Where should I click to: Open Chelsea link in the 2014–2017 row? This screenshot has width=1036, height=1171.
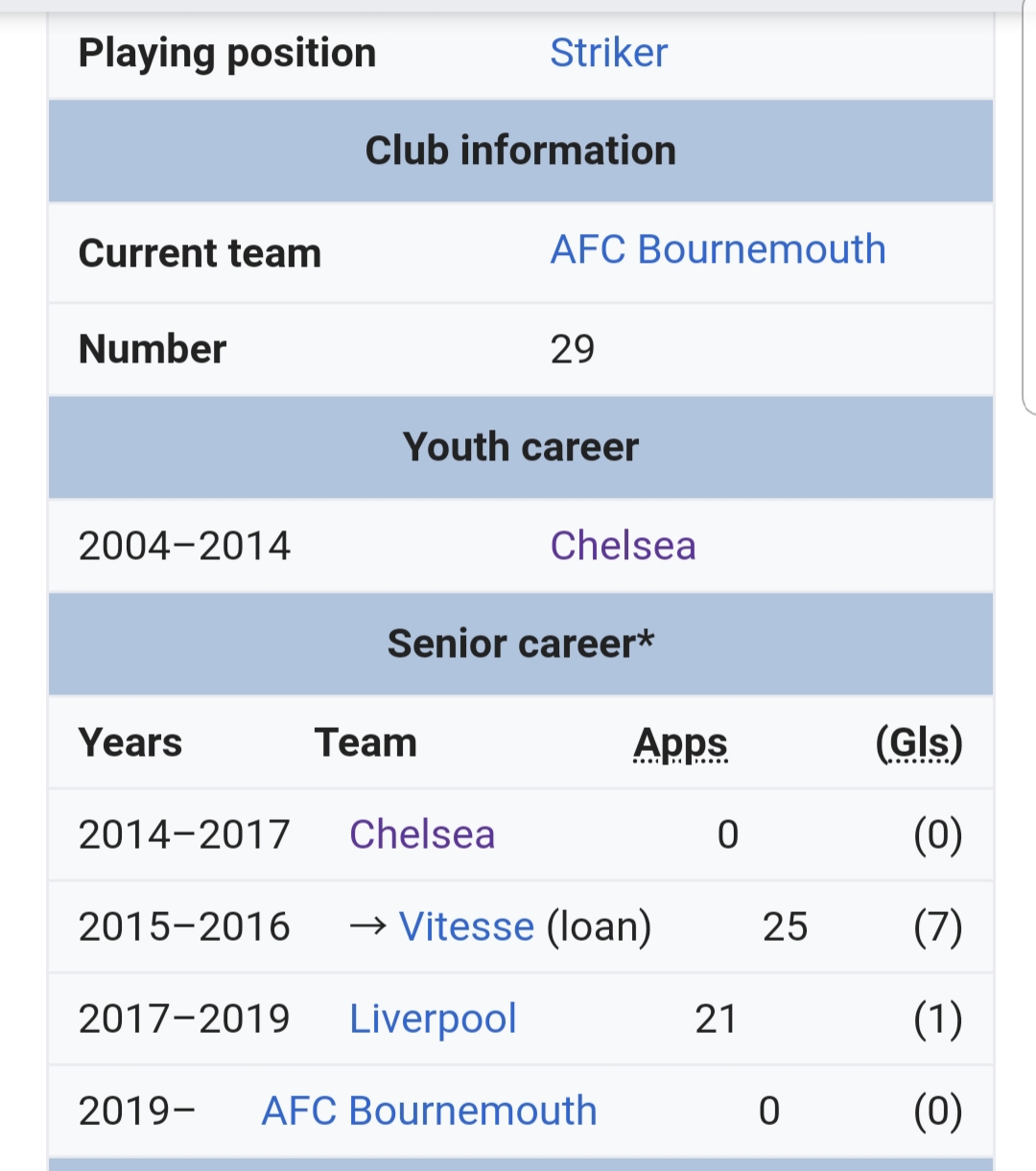(422, 834)
